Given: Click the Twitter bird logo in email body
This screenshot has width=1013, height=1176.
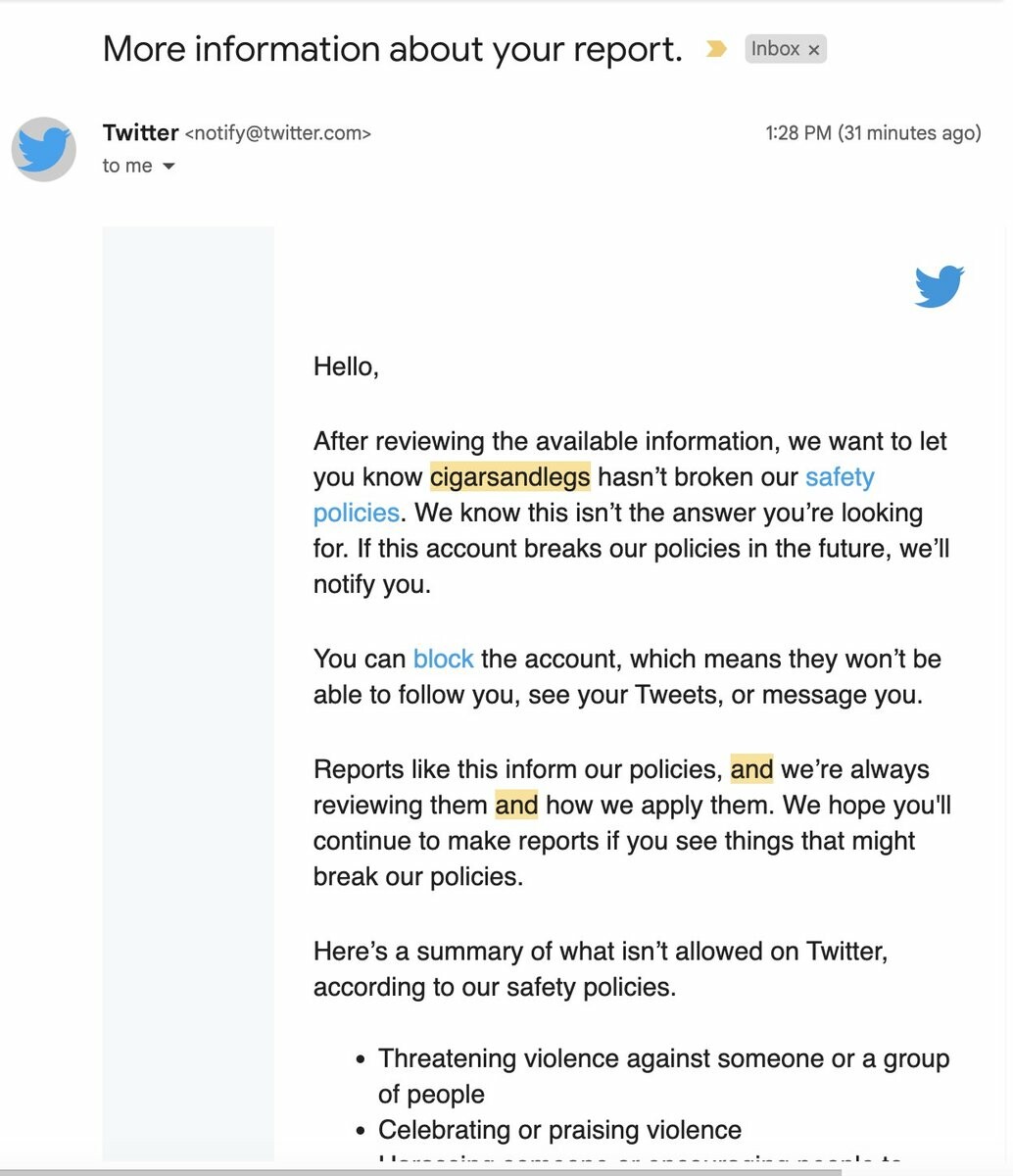Looking at the screenshot, I should click(939, 286).
